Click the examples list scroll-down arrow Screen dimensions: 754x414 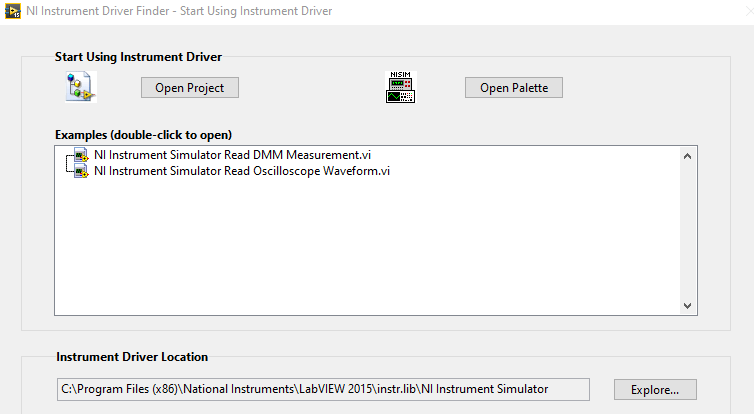(x=687, y=306)
